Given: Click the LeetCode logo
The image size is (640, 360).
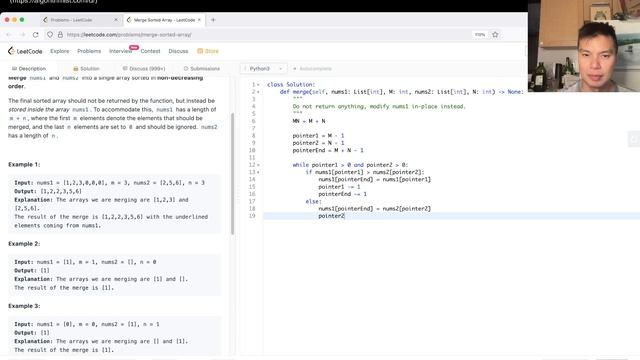Looking at the screenshot, I should coord(25,51).
